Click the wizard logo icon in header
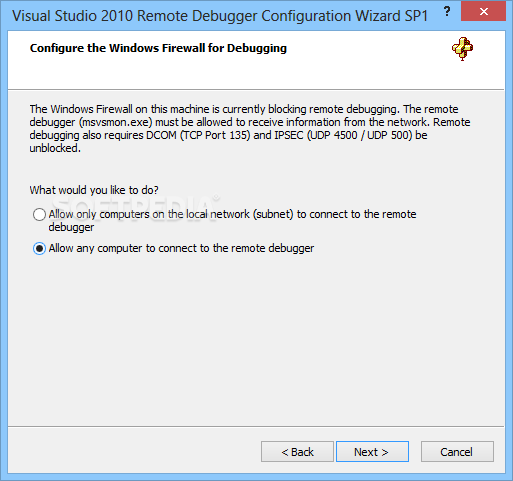The width and height of the screenshot is (513, 481). tap(462, 49)
